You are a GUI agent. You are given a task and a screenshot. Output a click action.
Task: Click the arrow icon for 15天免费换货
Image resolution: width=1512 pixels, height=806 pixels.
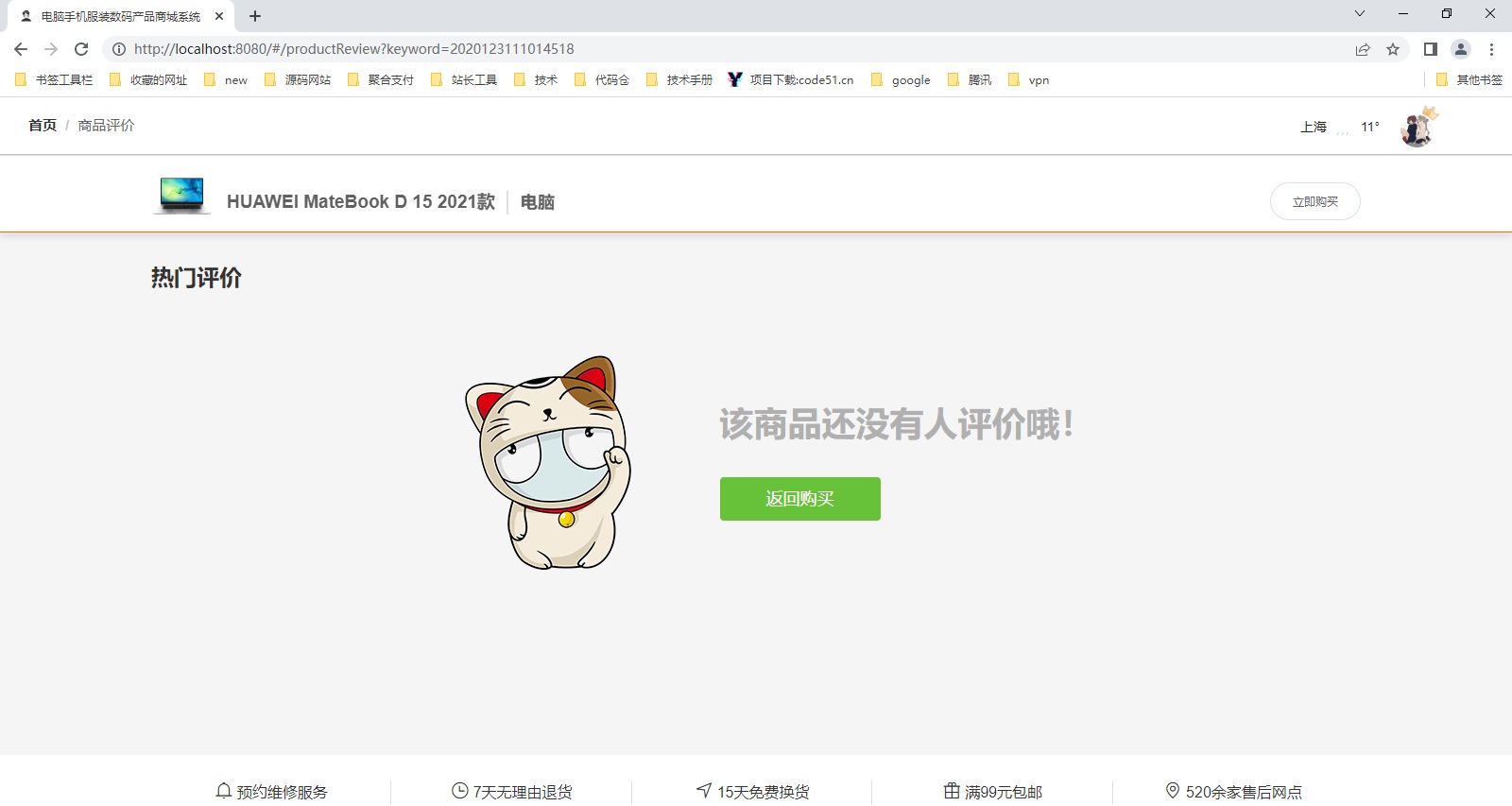[704, 791]
